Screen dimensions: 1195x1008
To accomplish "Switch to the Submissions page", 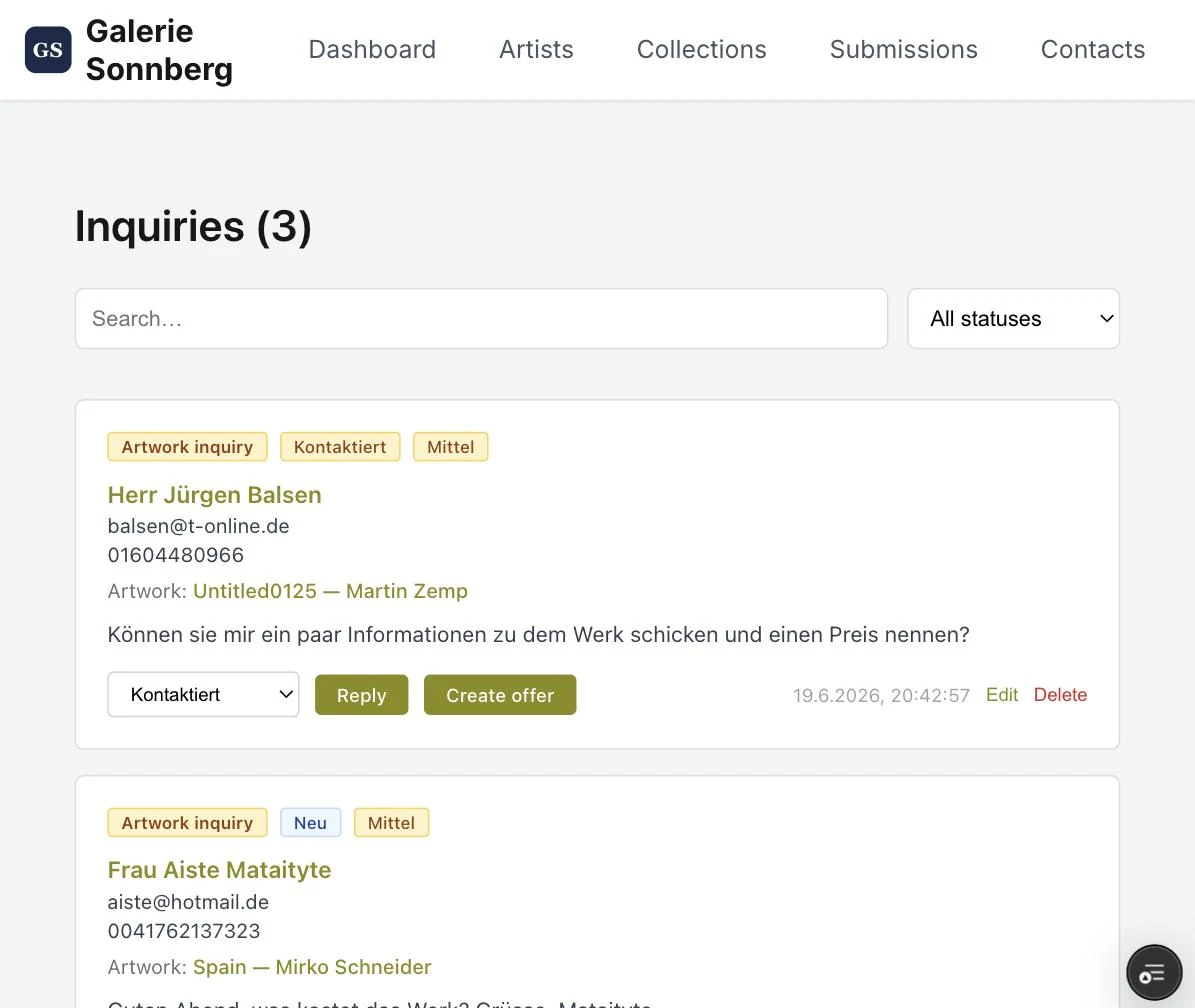I will click(x=903, y=50).
